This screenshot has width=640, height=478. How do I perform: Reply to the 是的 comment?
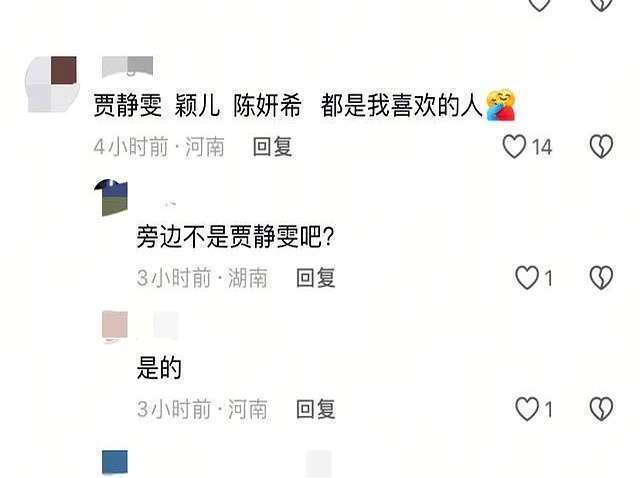point(316,409)
